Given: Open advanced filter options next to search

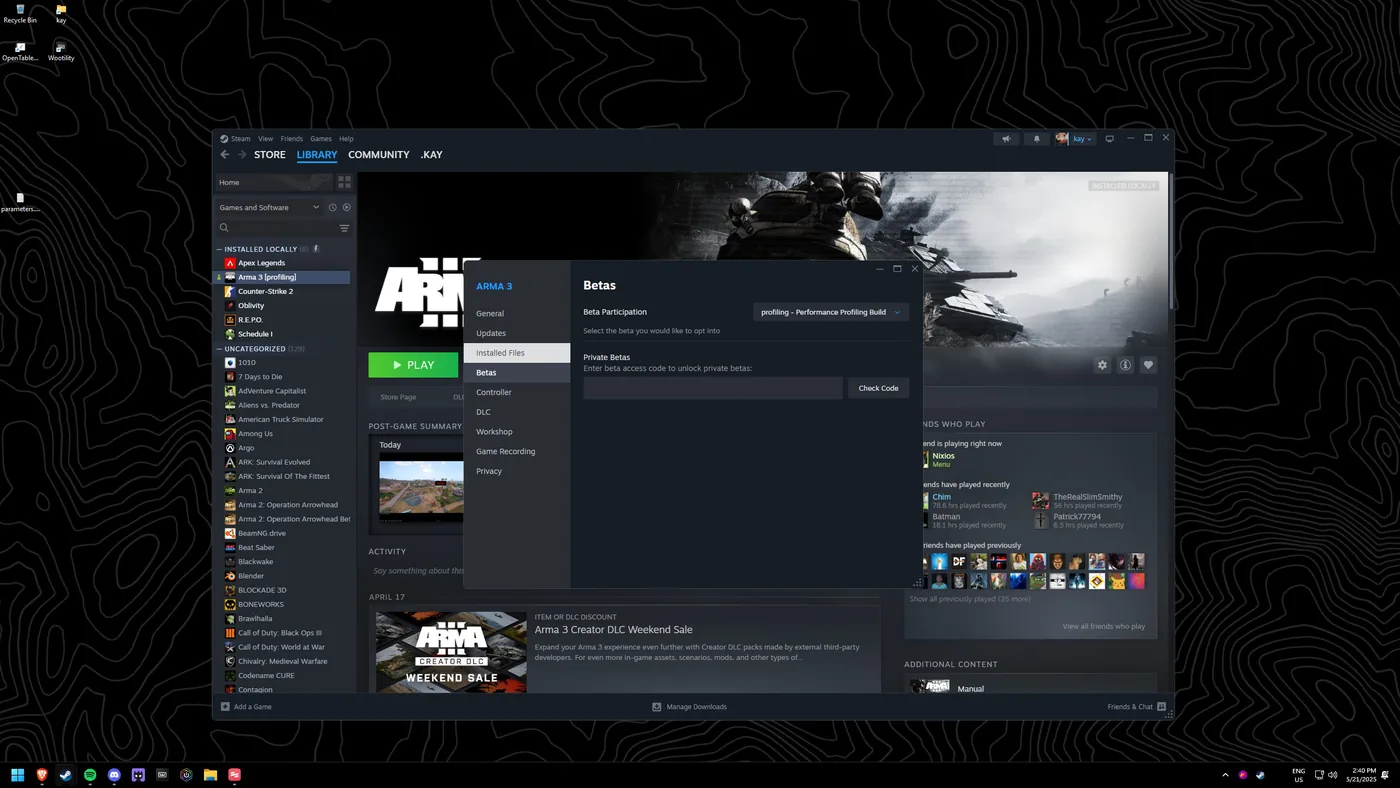Looking at the screenshot, I should point(344,228).
